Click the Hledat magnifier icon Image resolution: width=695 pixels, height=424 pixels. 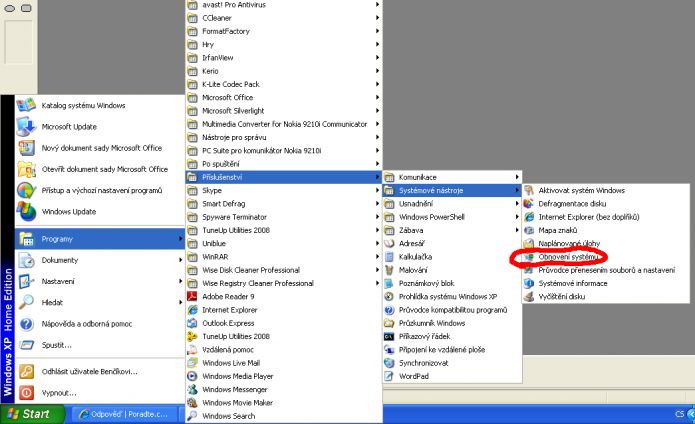[x=26, y=303]
